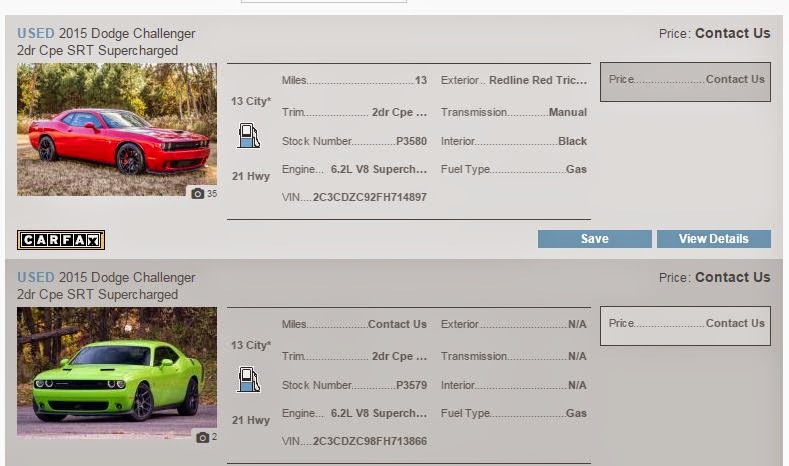
Task: Save the red Challenger listing
Action: [x=594, y=239]
